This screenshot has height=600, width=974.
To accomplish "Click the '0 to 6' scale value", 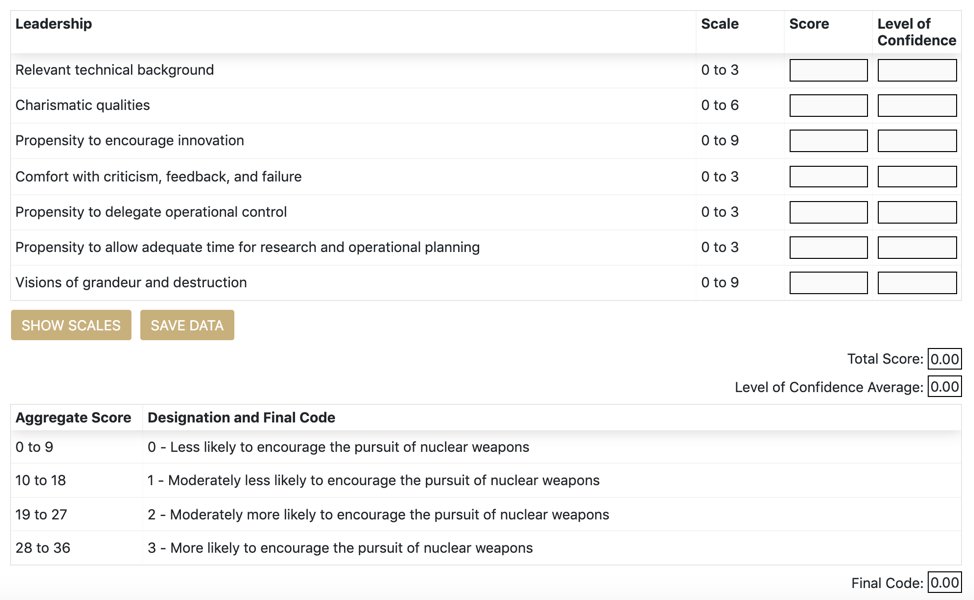I will coord(720,106).
